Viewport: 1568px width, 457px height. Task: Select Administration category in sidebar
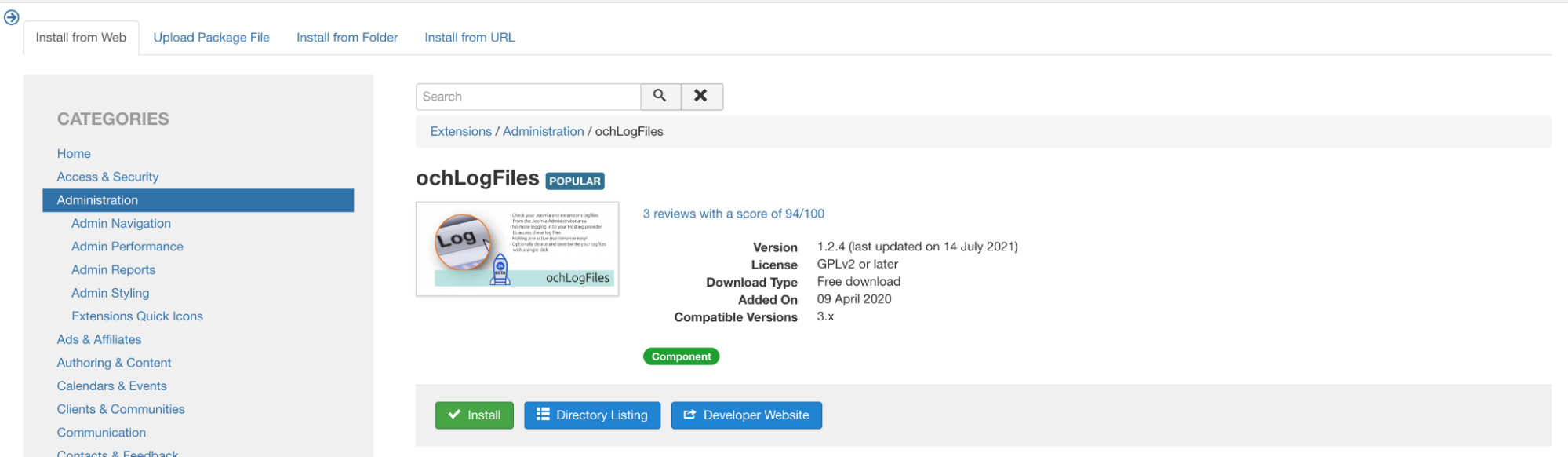click(x=97, y=200)
